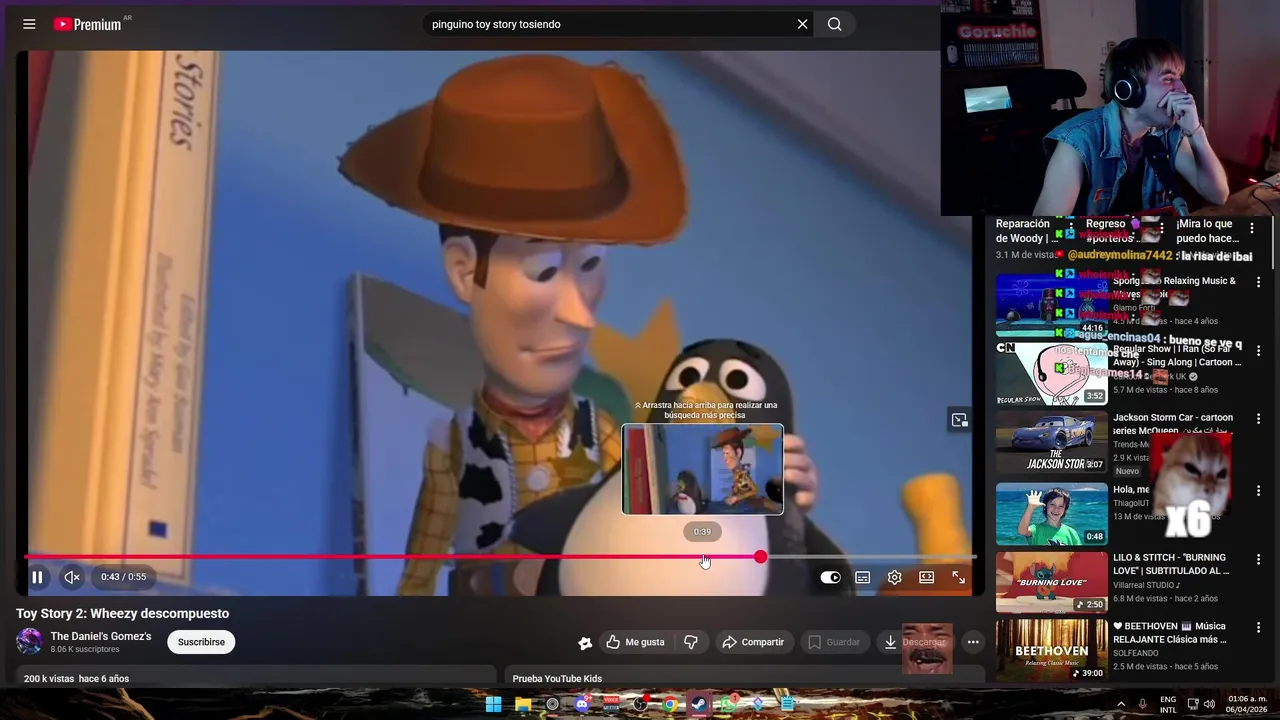Seek the progress bar at 0:39
This screenshot has height=720, width=1280.
[x=703, y=557]
